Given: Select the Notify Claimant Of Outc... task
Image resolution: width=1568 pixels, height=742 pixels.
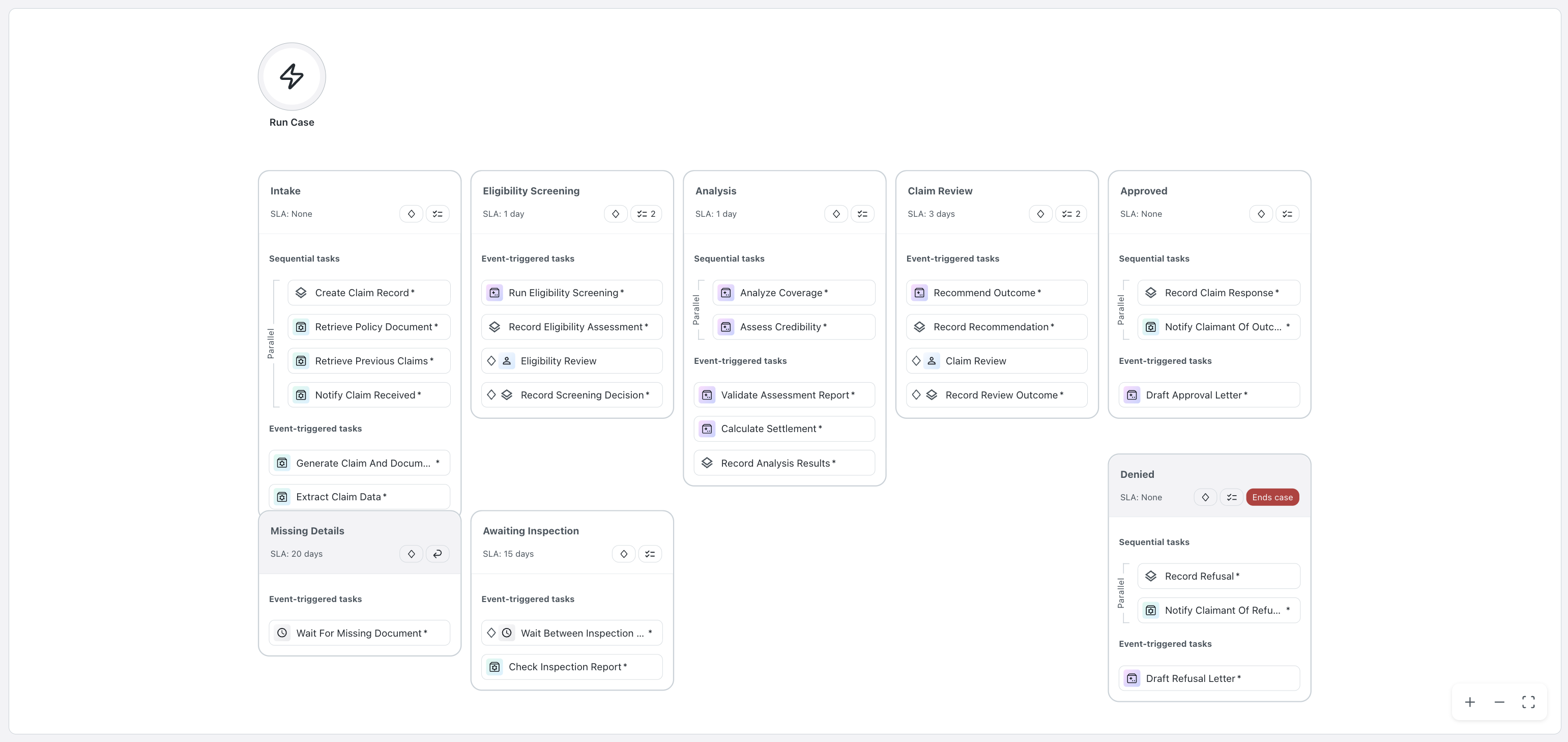Looking at the screenshot, I should [1218, 327].
